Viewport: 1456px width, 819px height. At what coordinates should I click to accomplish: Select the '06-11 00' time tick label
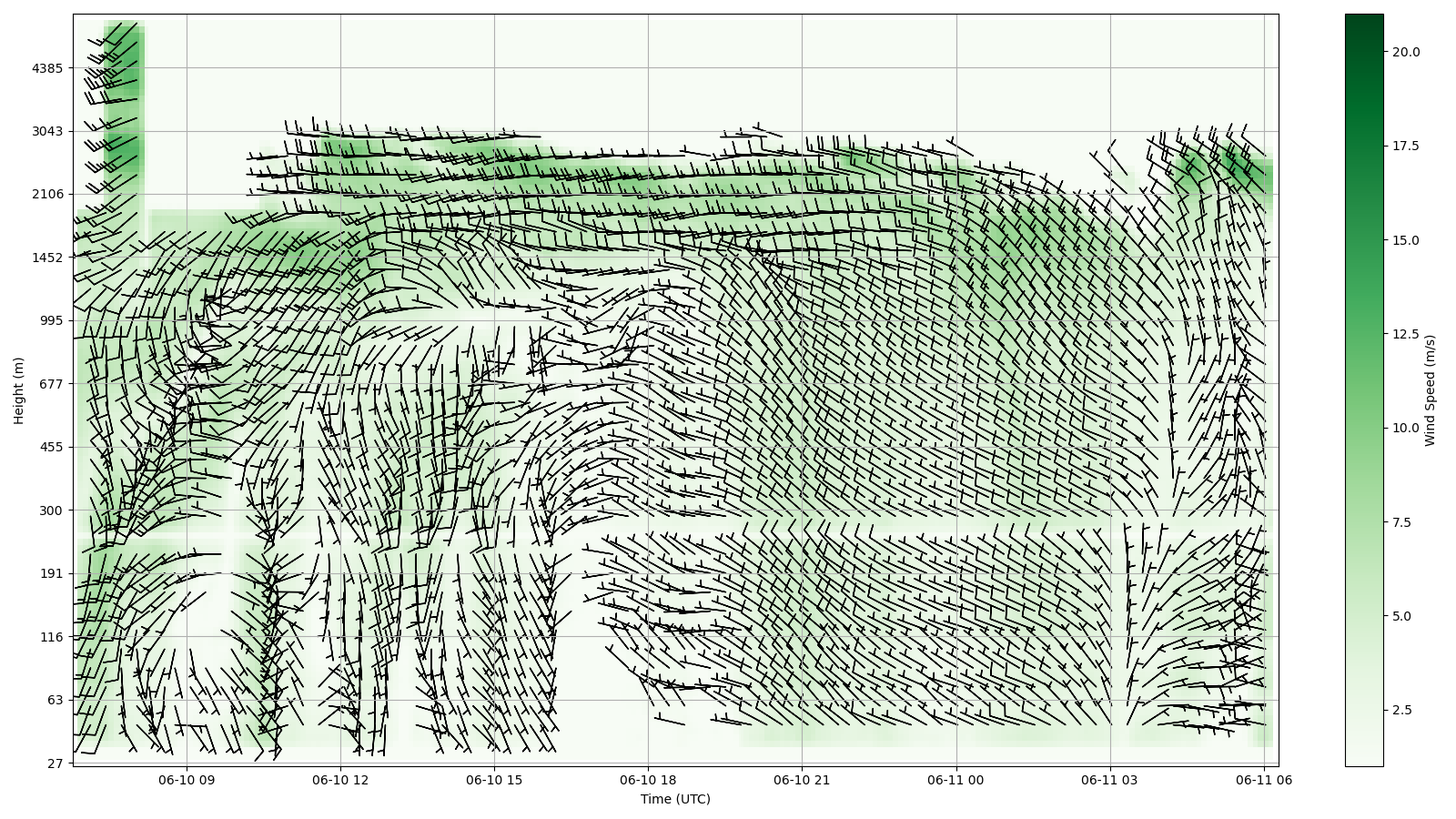955,780
